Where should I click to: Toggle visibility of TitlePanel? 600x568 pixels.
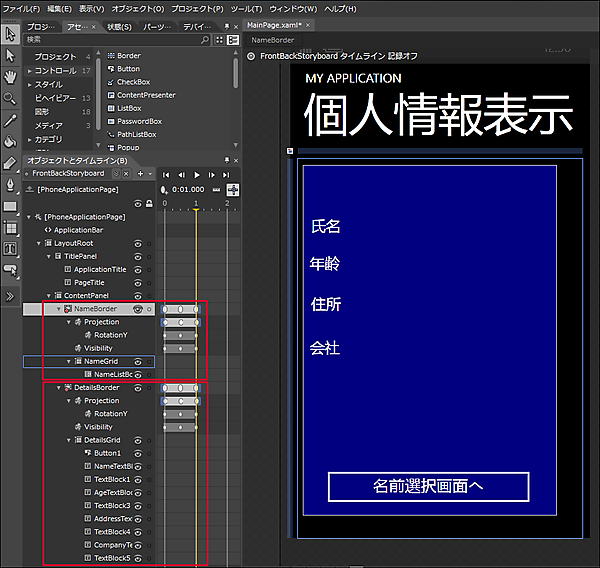click(138, 256)
